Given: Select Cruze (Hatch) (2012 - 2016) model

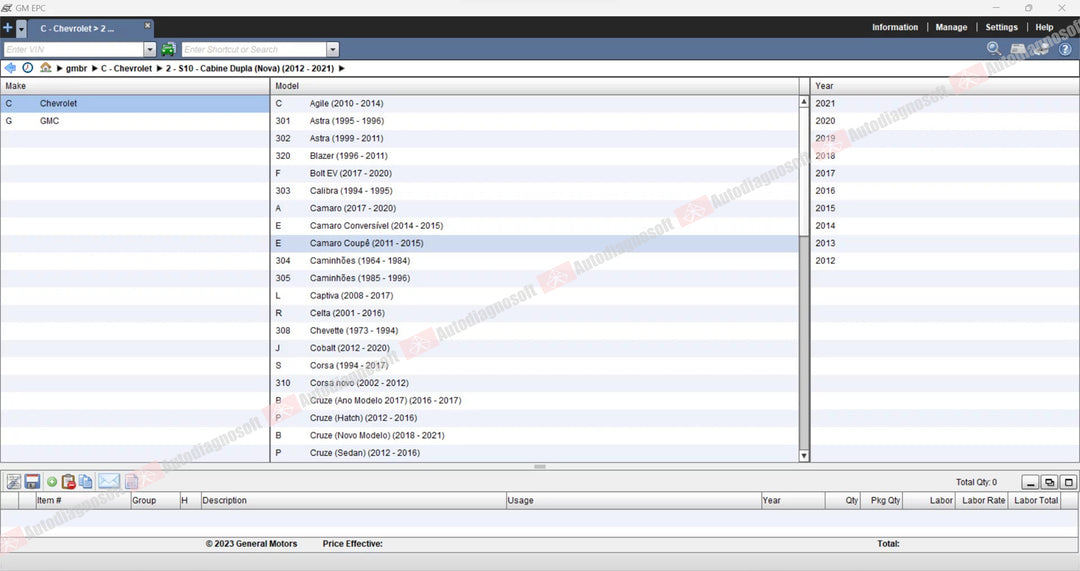Looking at the screenshot, I should pyautogui.click(x=534, y=418).
